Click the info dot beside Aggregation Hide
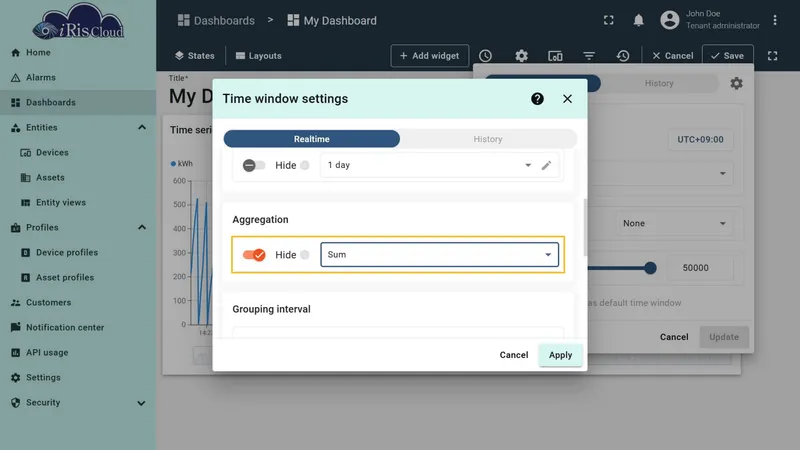 coord(305,255)
